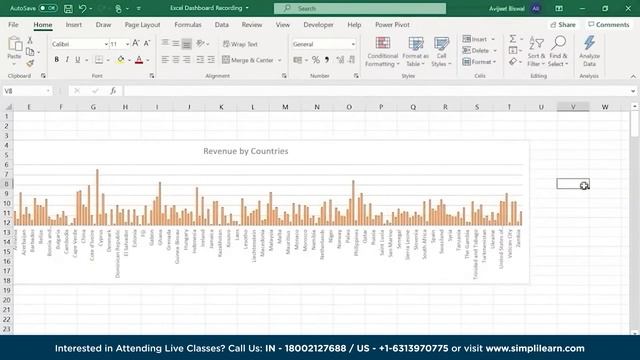Image resolution: width=640 pixels, height=360 pixels.
Task: Open the General number format dropdown
Action: tap(353, 44)
